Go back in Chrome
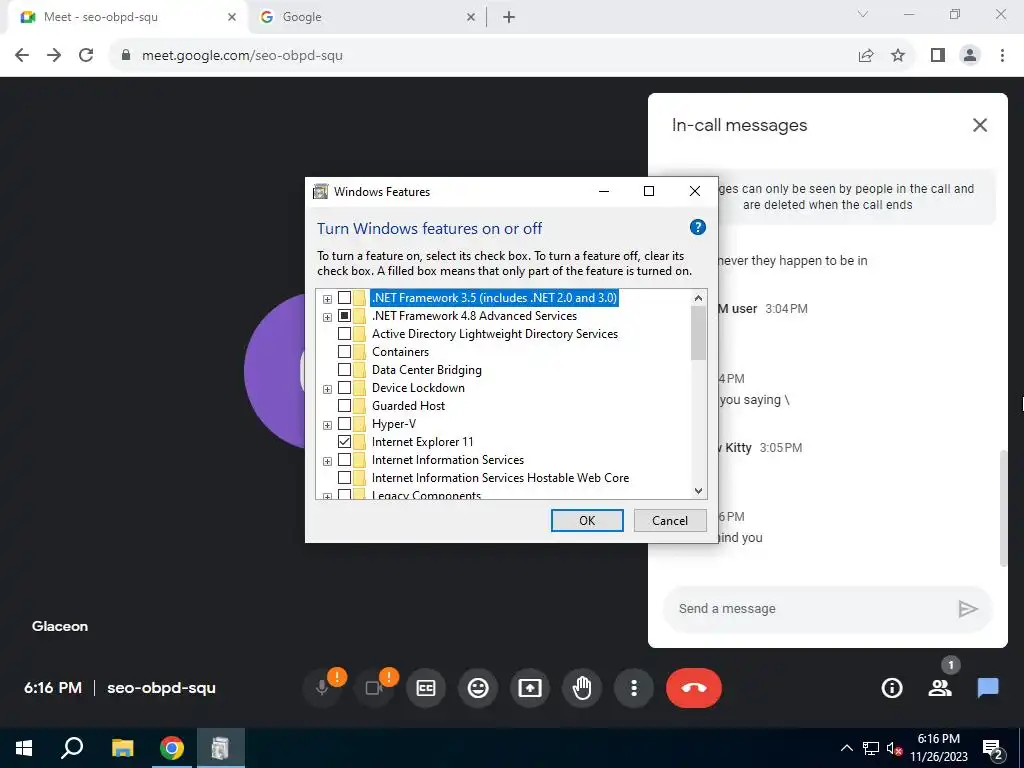 coord(22,55)
